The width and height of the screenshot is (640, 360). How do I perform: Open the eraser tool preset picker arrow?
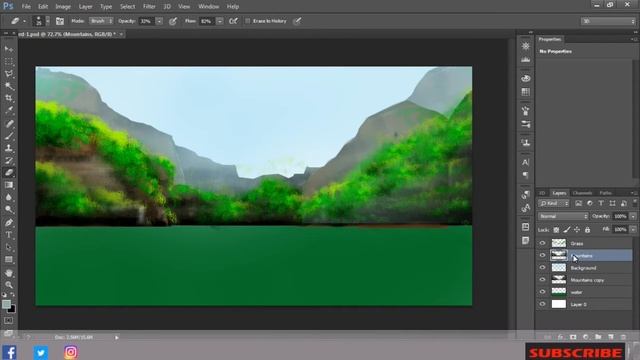[24, 21]
